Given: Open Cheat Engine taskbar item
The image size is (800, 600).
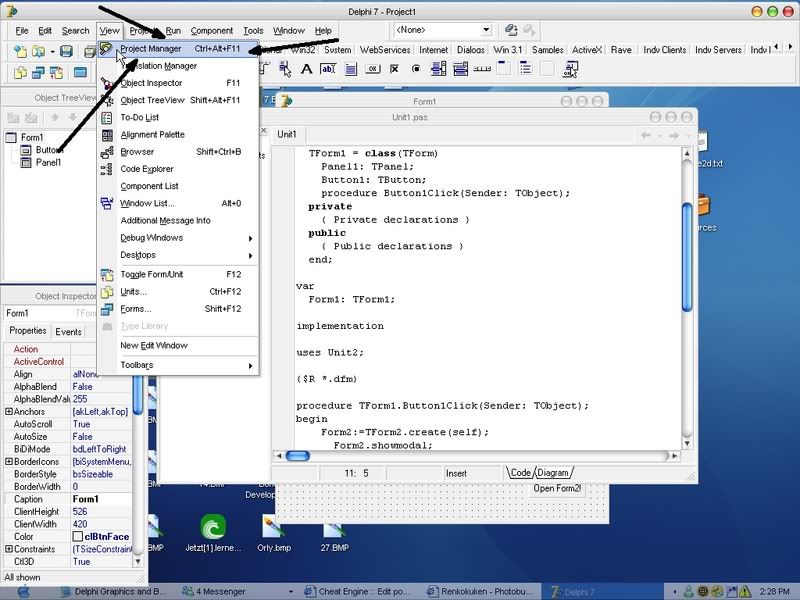Looking at the screenshot, I should pos(366,591).
